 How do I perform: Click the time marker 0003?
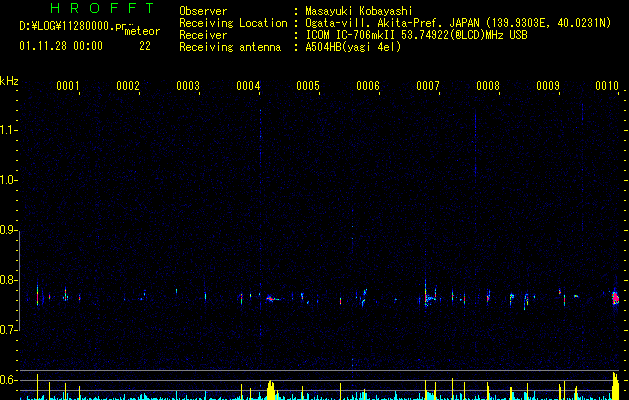[188, 86]
